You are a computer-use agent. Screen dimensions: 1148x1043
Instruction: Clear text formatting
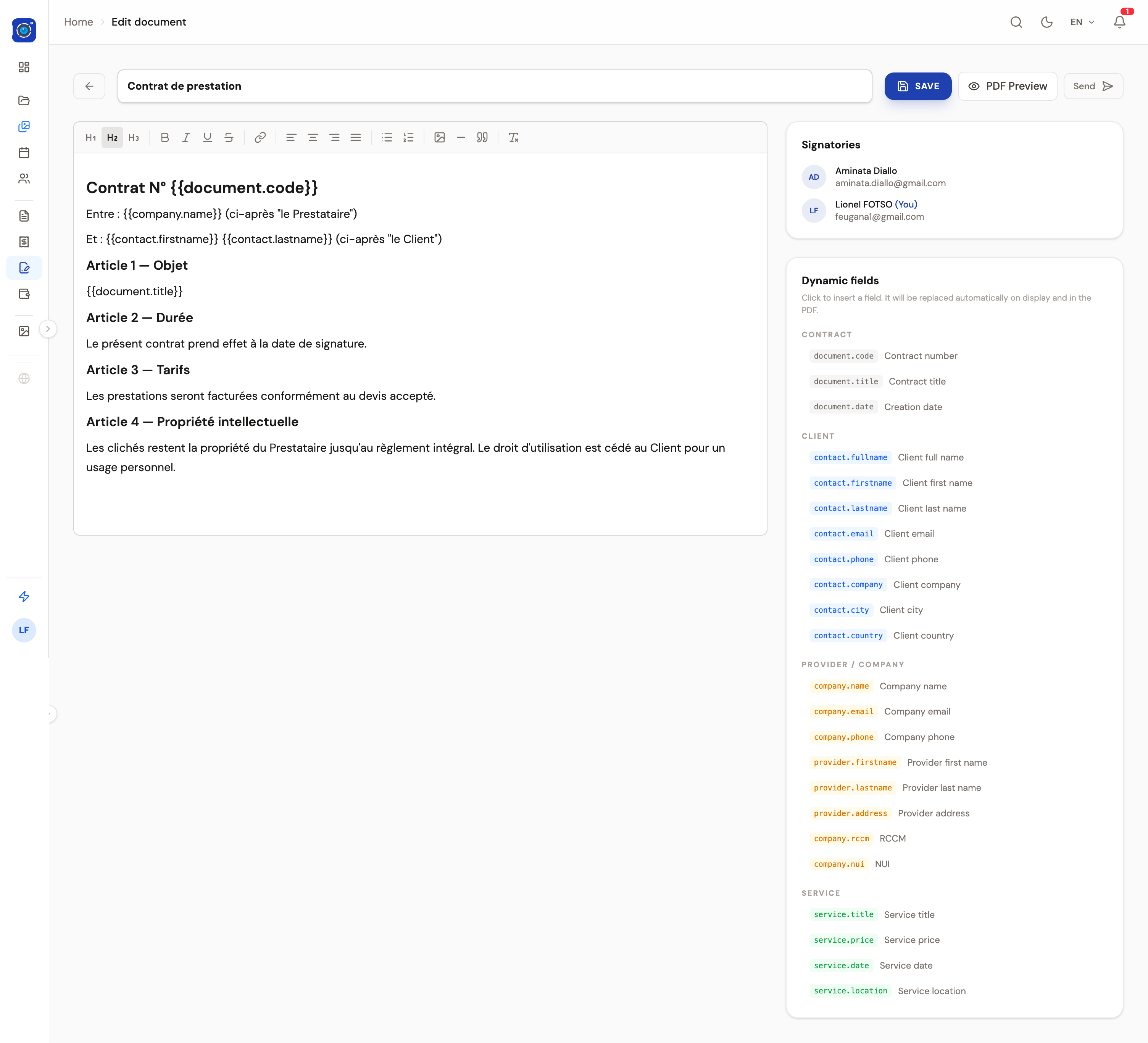coord(514,137)
